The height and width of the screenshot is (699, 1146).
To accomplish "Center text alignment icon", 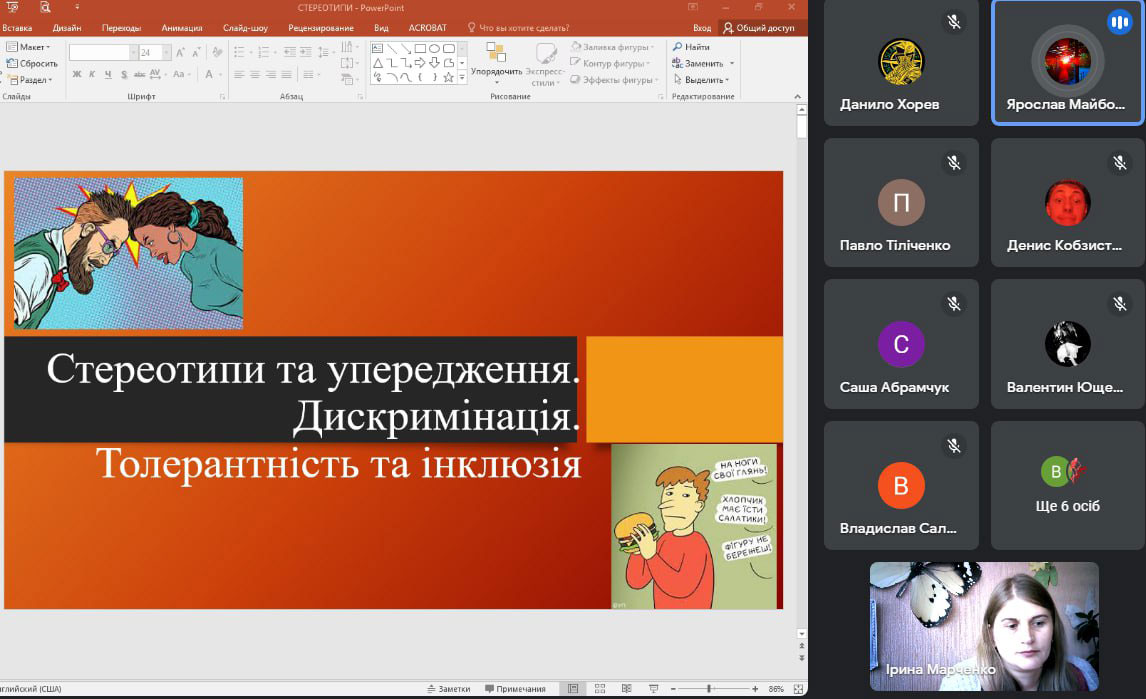I will (254, 75).
